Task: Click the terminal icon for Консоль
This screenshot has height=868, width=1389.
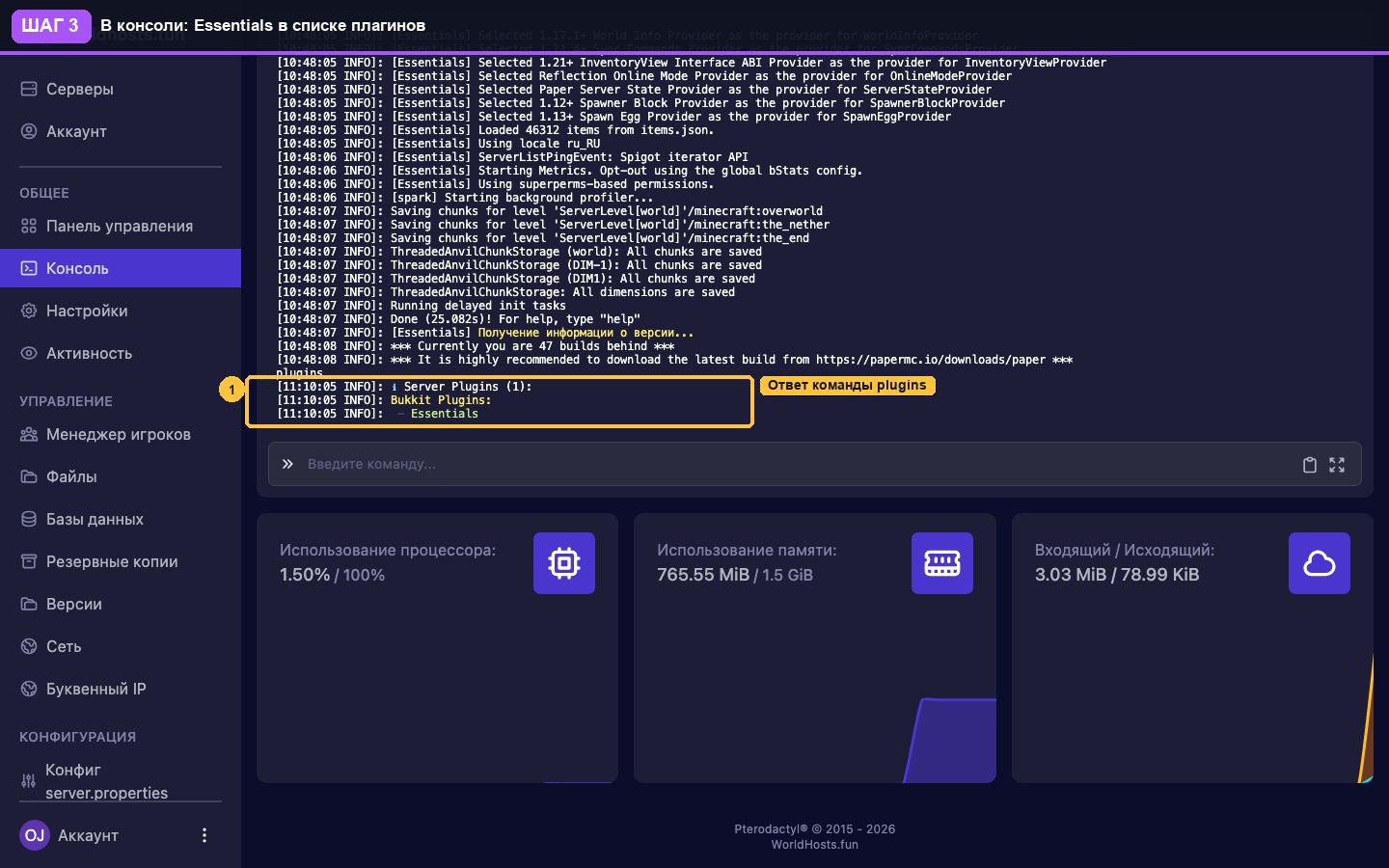Action: [x=29, y=268]
